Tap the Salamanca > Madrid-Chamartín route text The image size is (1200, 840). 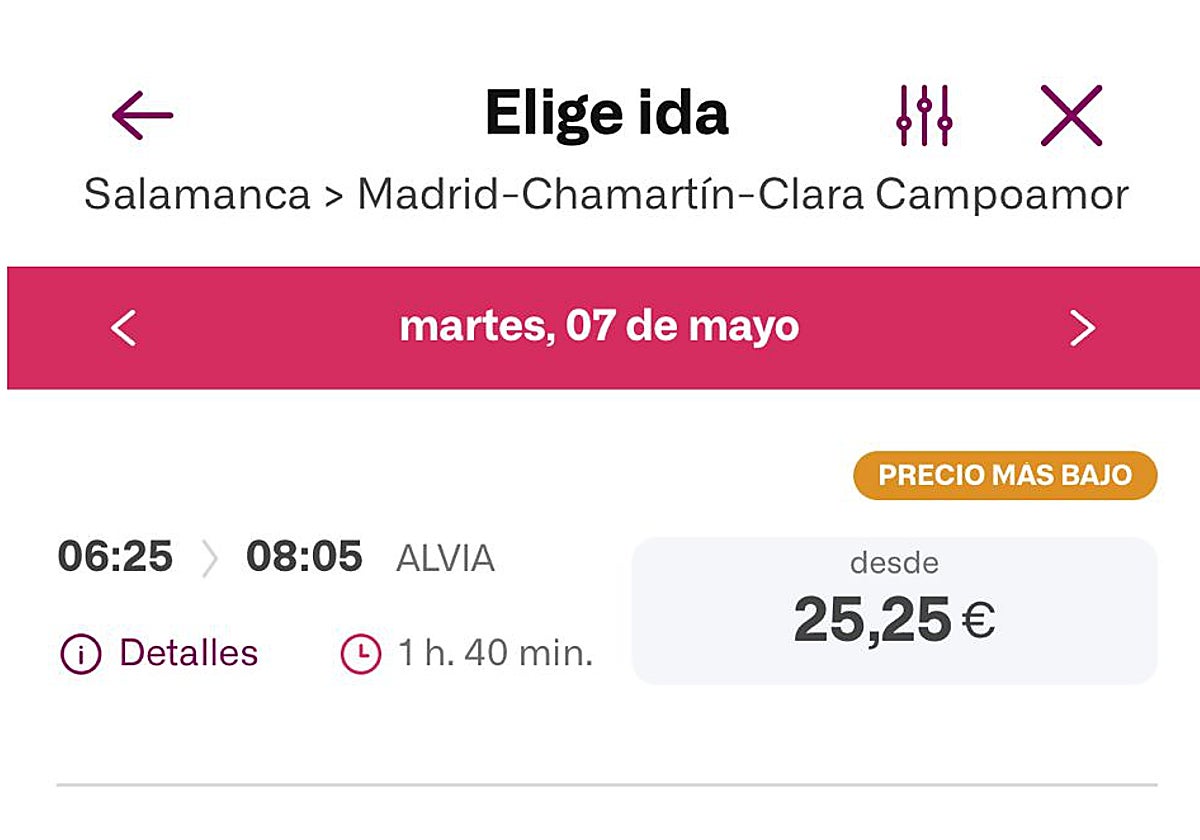606,195
